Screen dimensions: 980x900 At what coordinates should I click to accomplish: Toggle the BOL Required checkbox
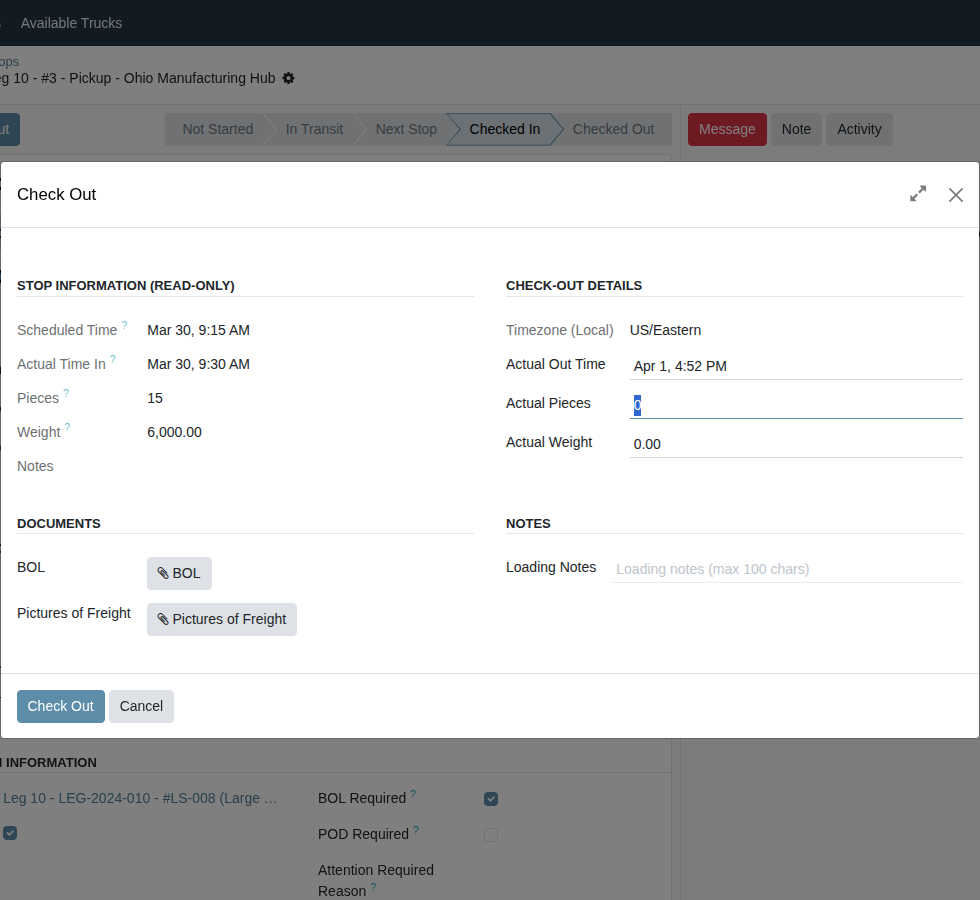491,799
